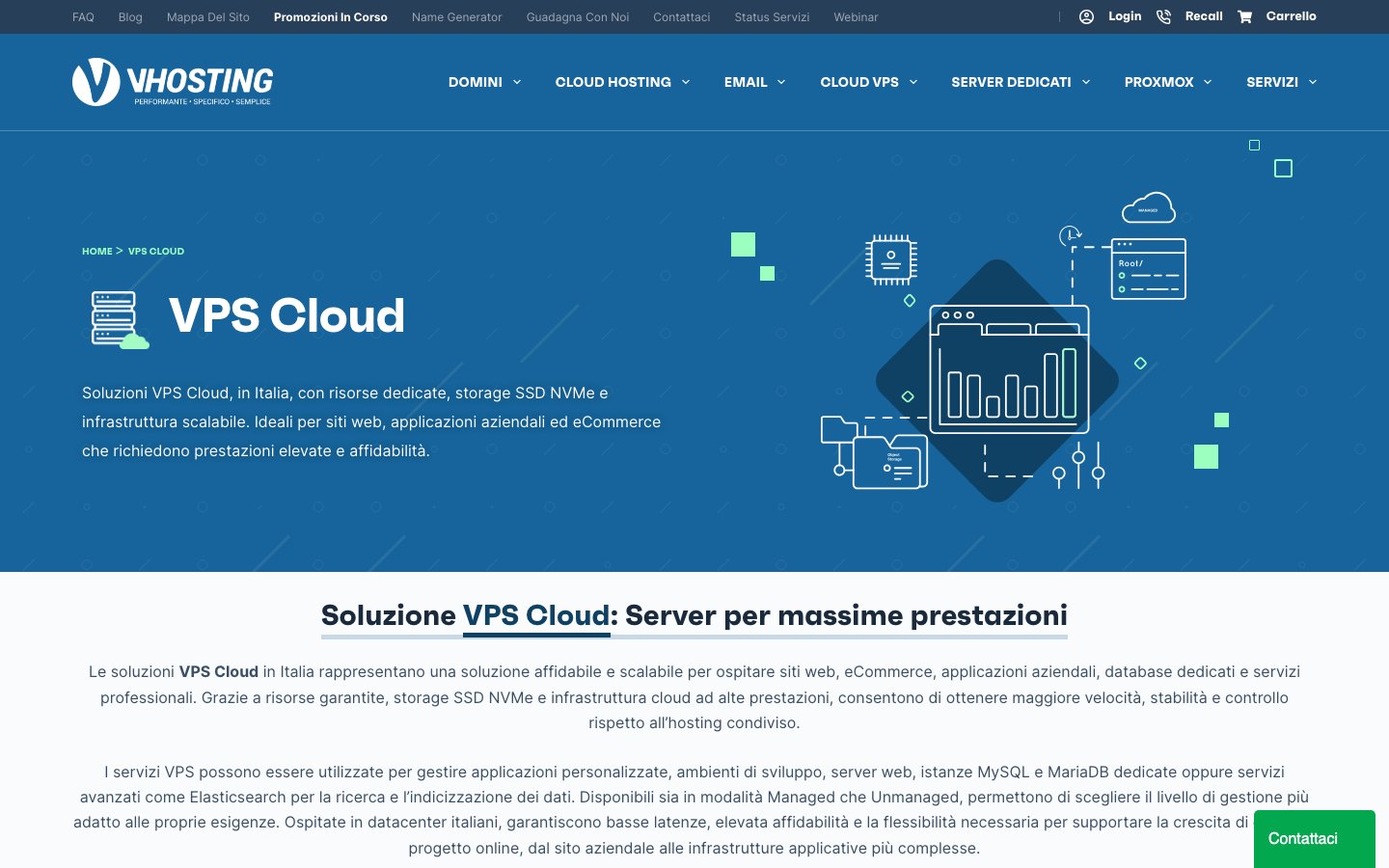Click the Carrello text link
Viewport: 1389px width, 868px height.
pos(1292,16)
